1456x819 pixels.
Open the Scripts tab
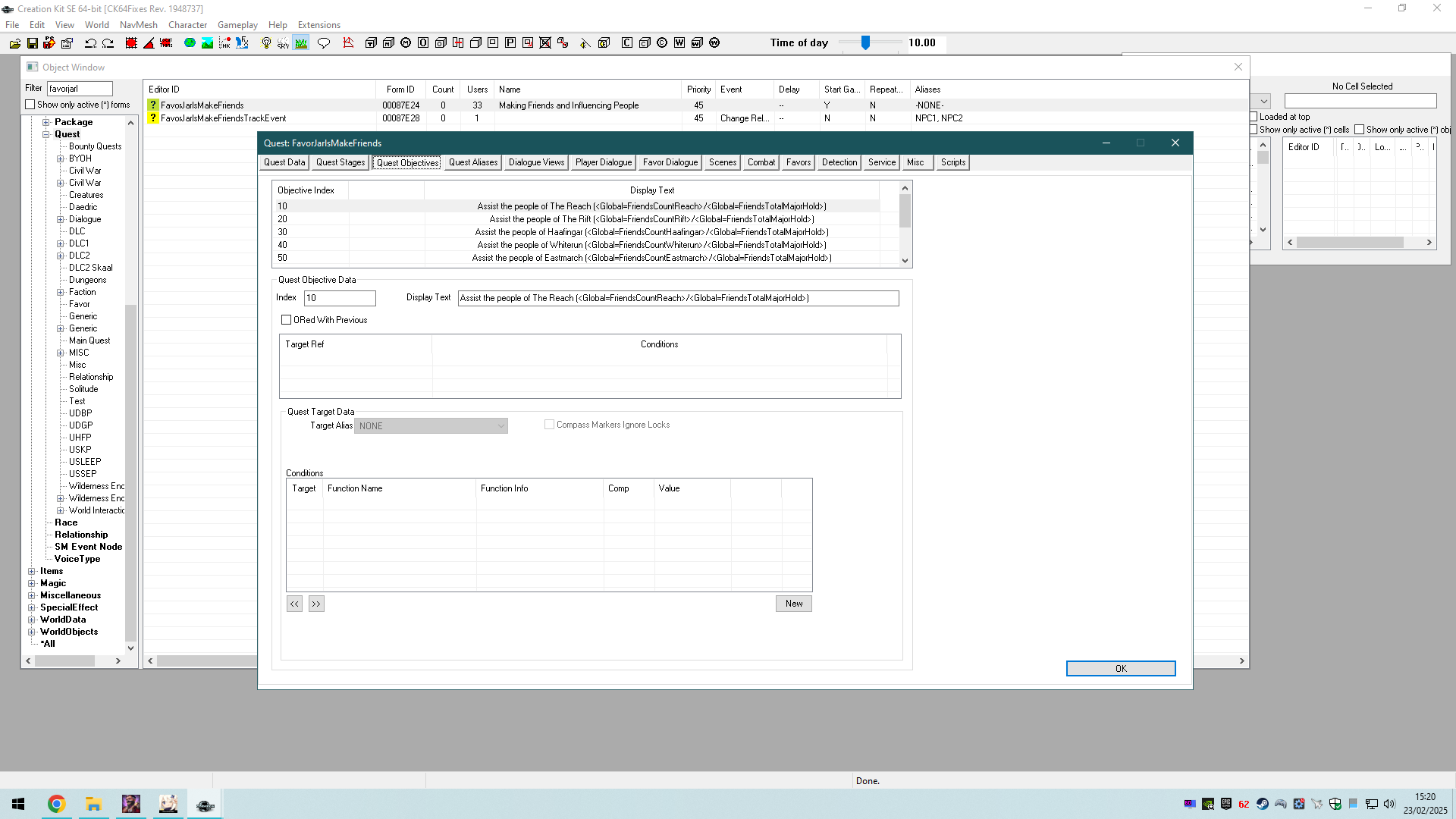953,162
